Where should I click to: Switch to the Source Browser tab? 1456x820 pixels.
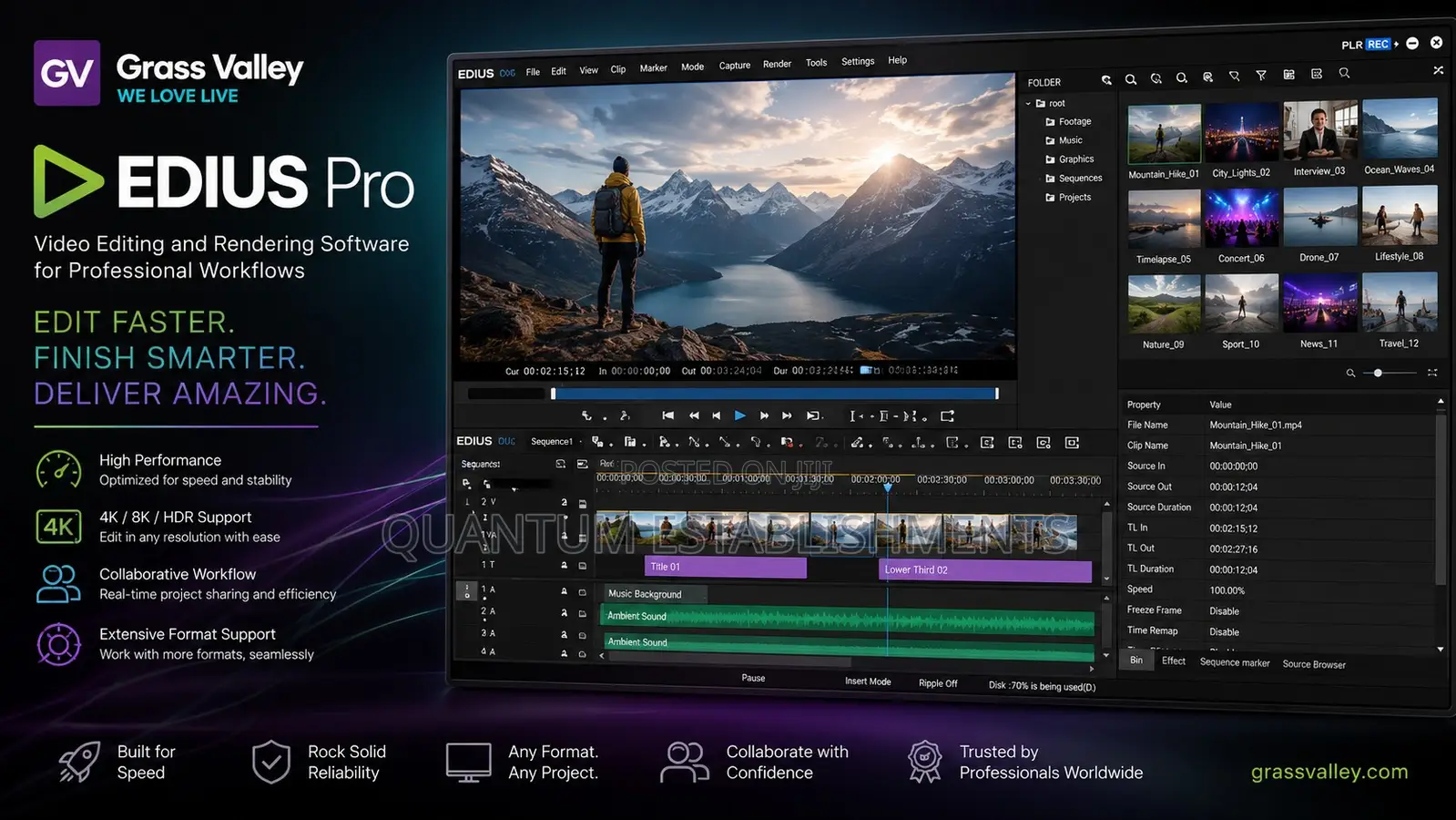[x=1314, y=665]
